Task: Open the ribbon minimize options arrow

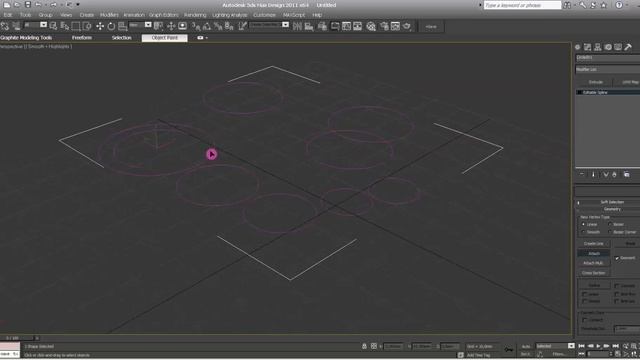Action: pyautogui.click(x=207, y=38)
